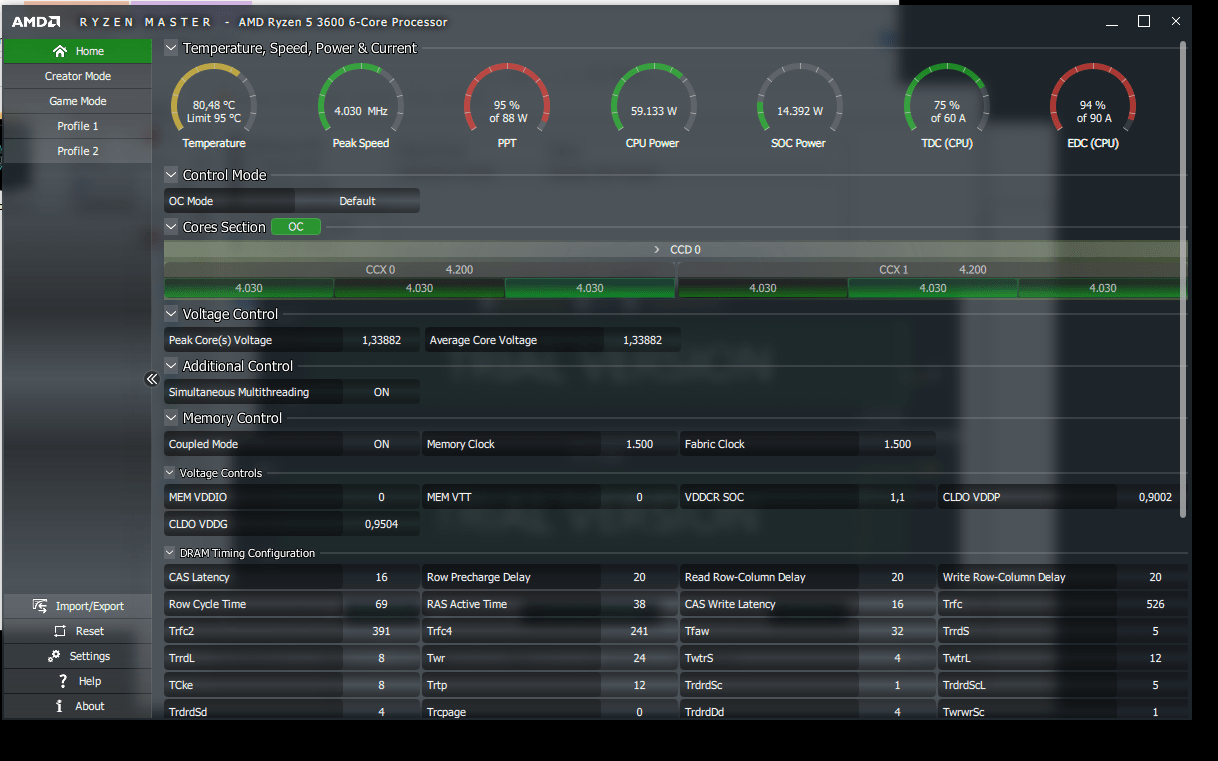Collapse the Voltage Controls subsection
Image resolution: width=1218 pixels, height=761 pixels.
pyautogui.click(x=170, y=473)
